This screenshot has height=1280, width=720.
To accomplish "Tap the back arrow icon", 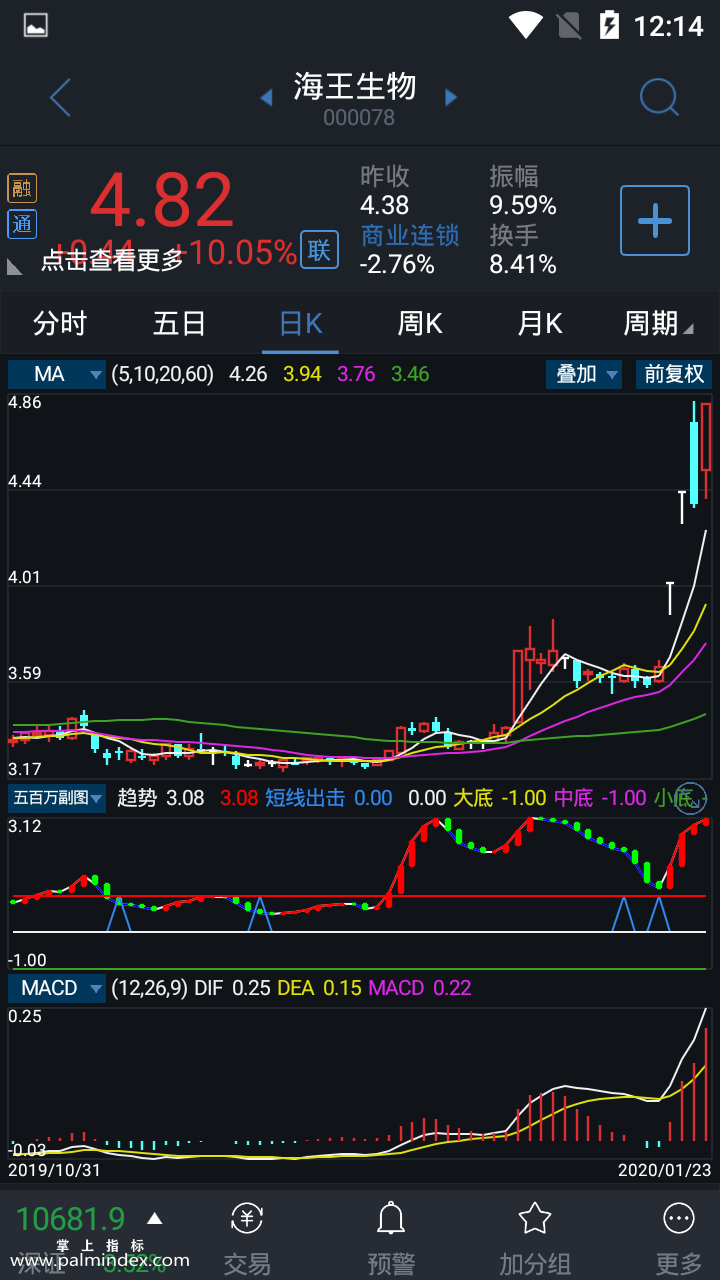I will pos(60,98).
